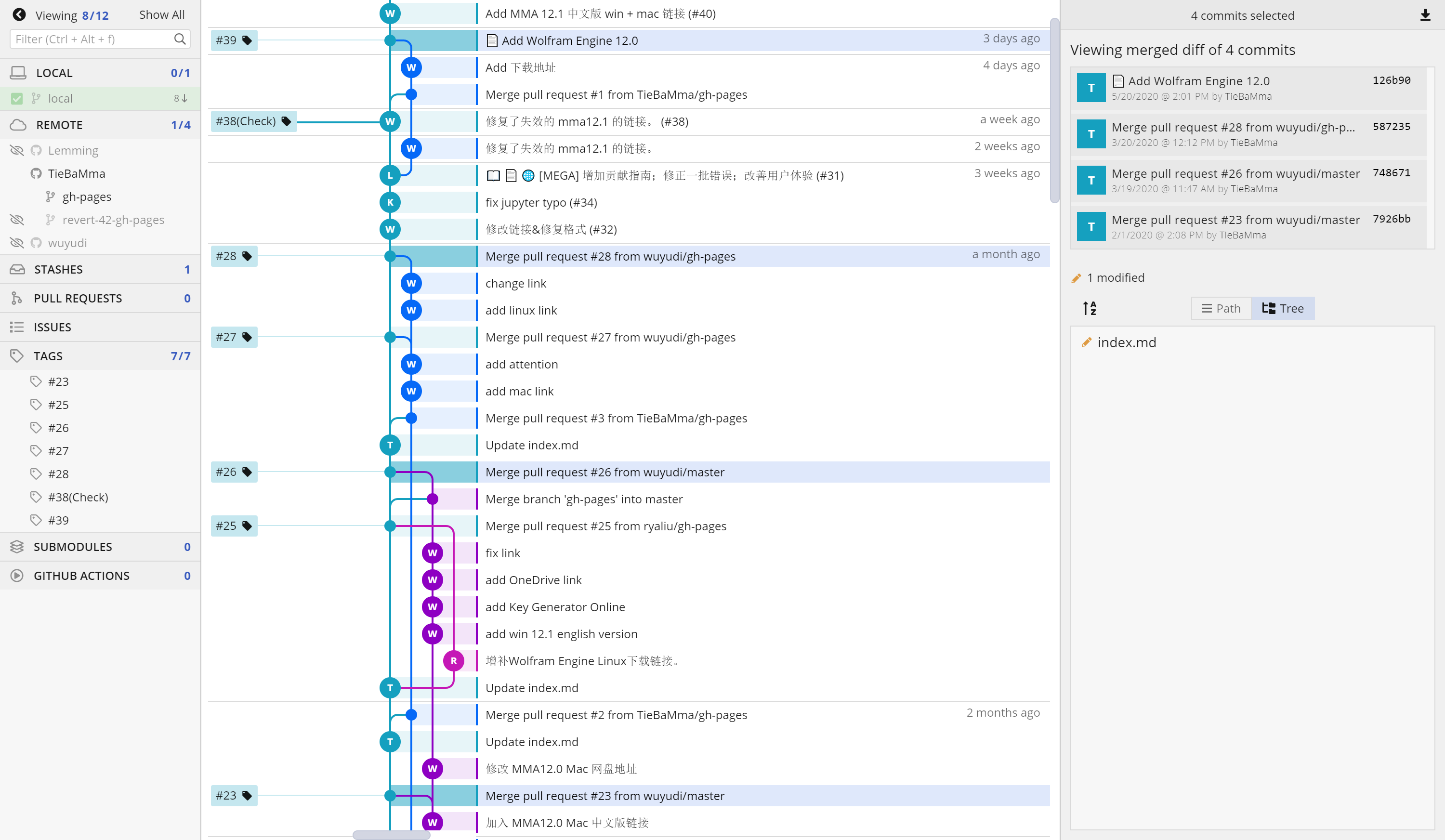1445x840 pixels.
Task: Collapse the LOCAL section
Action: coord(54,72)
